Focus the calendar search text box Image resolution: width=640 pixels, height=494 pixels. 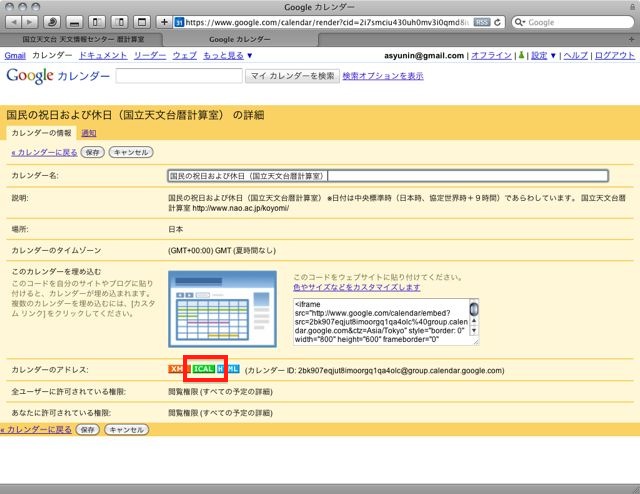coord(179,76)
